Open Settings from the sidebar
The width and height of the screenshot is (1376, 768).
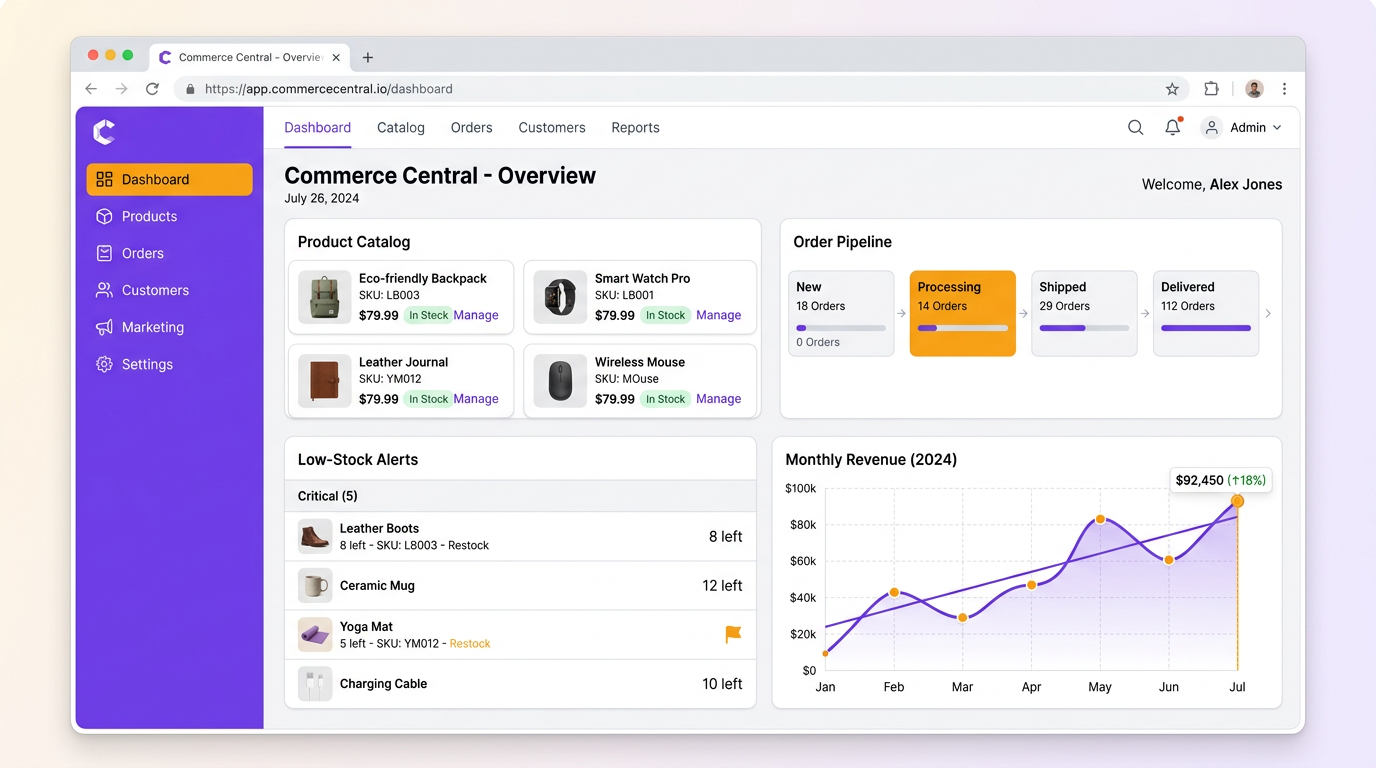[147, 364]
